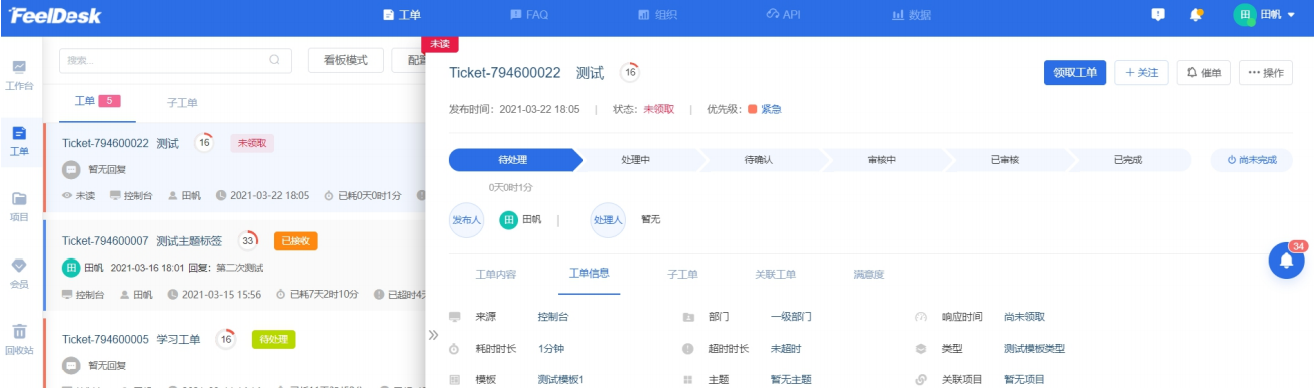Open 会员 in the left sidebar
This screenshot has width=1314, height=392.
19,273
